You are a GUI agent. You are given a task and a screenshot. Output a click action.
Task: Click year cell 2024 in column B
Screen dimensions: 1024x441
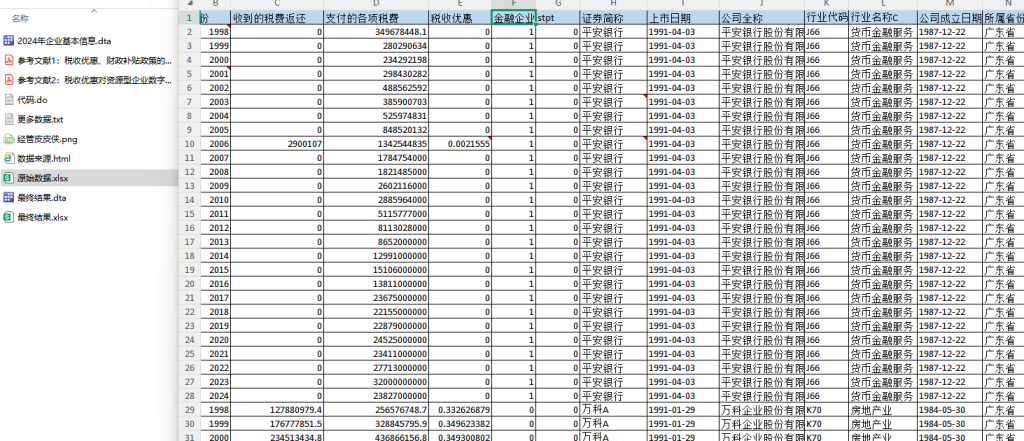(214, 396)
